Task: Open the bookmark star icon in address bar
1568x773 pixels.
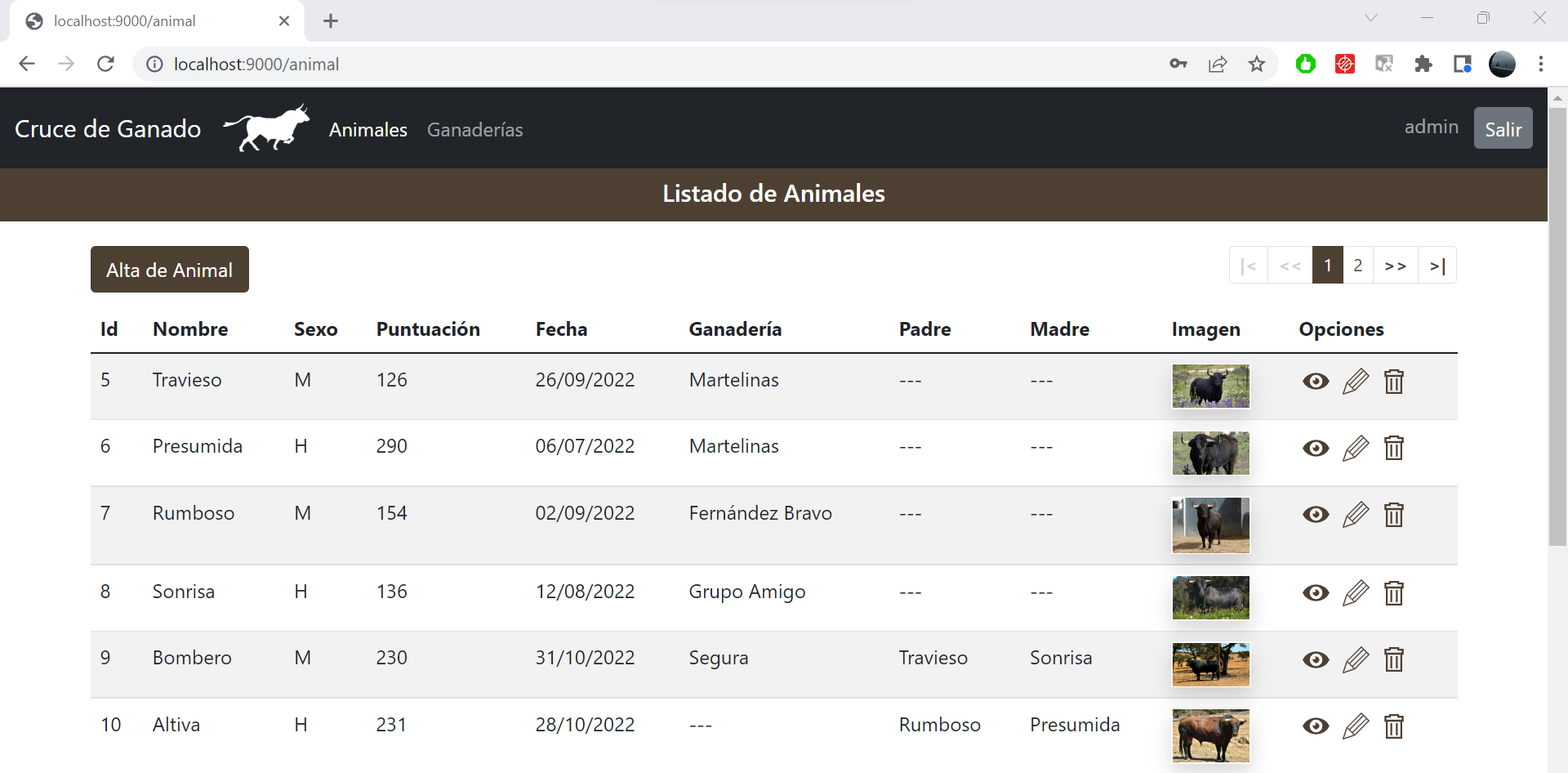Action: coord(1257,64)
